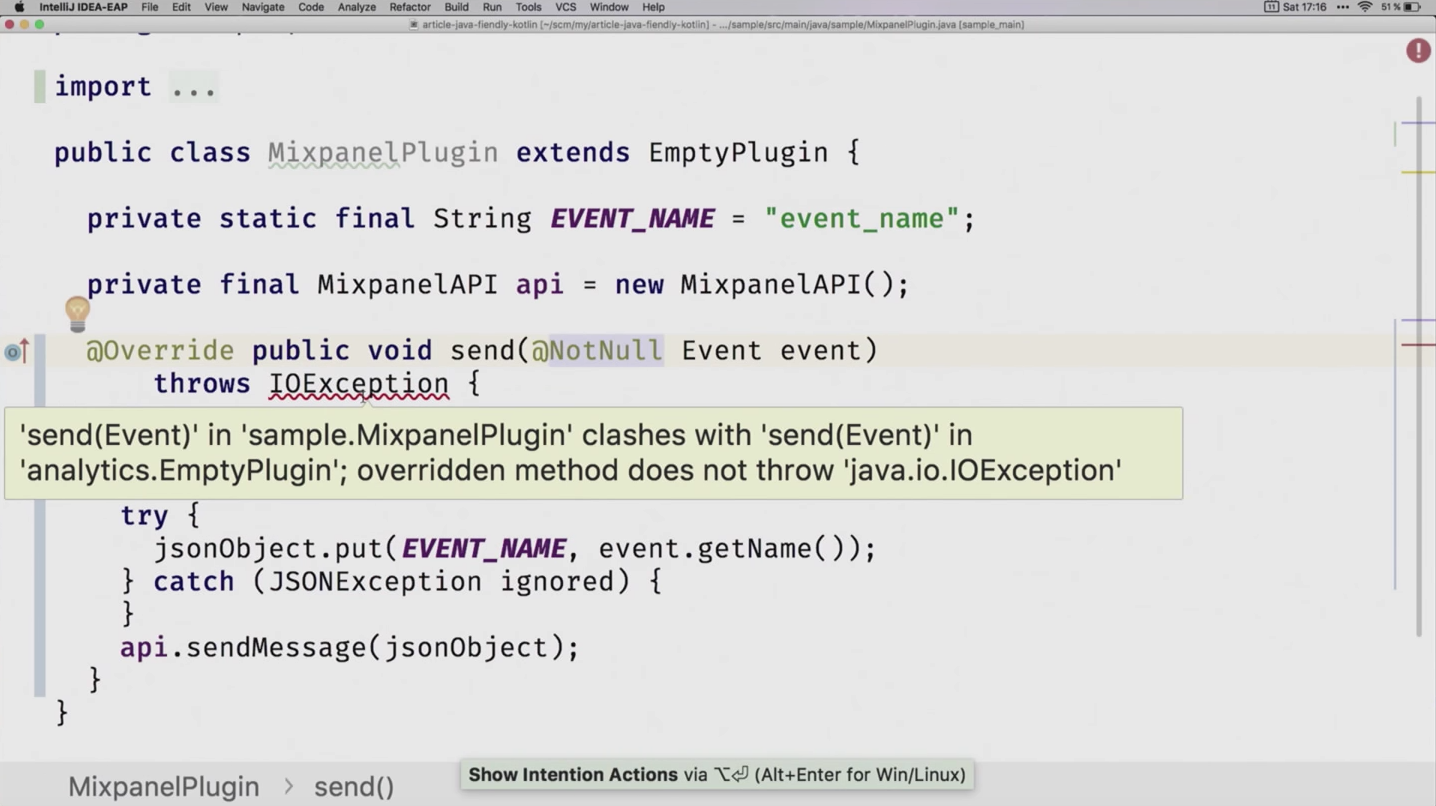
Task: Open the Navigate menu
Action: point(263,7)
